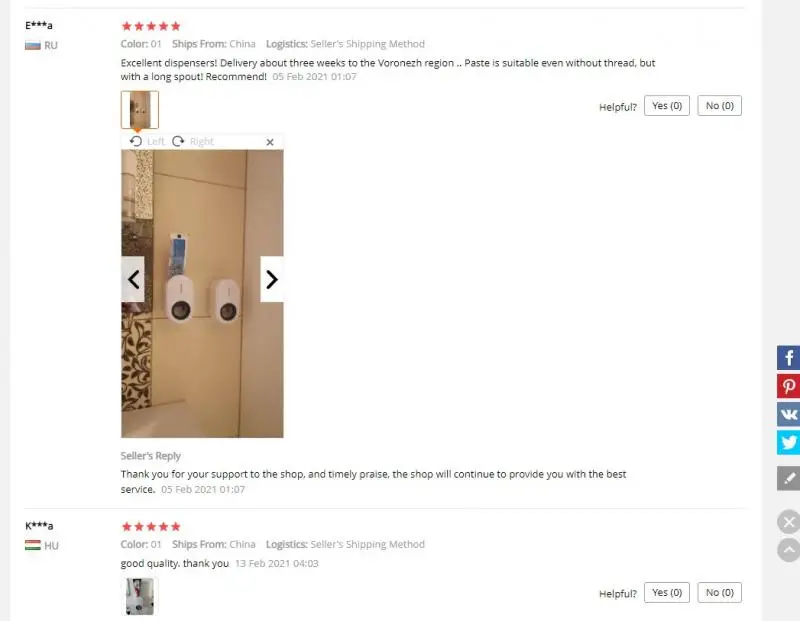Screen dimensions: 800x621
Task: Share on Twitter via sidebar icon
Action: pyautogui.click(x=788, y=442)
